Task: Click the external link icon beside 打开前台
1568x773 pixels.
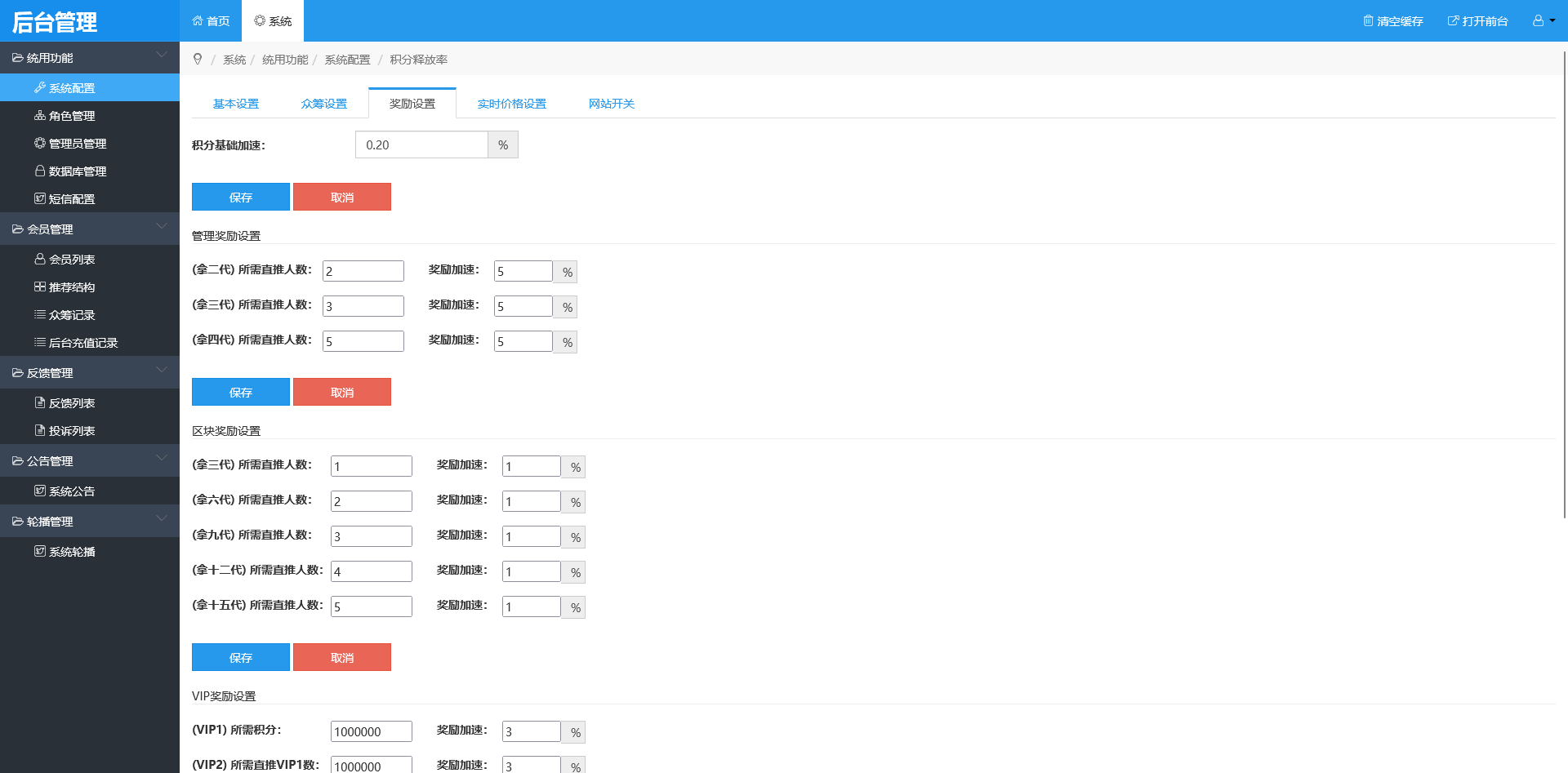Action: coord(1453,20)
